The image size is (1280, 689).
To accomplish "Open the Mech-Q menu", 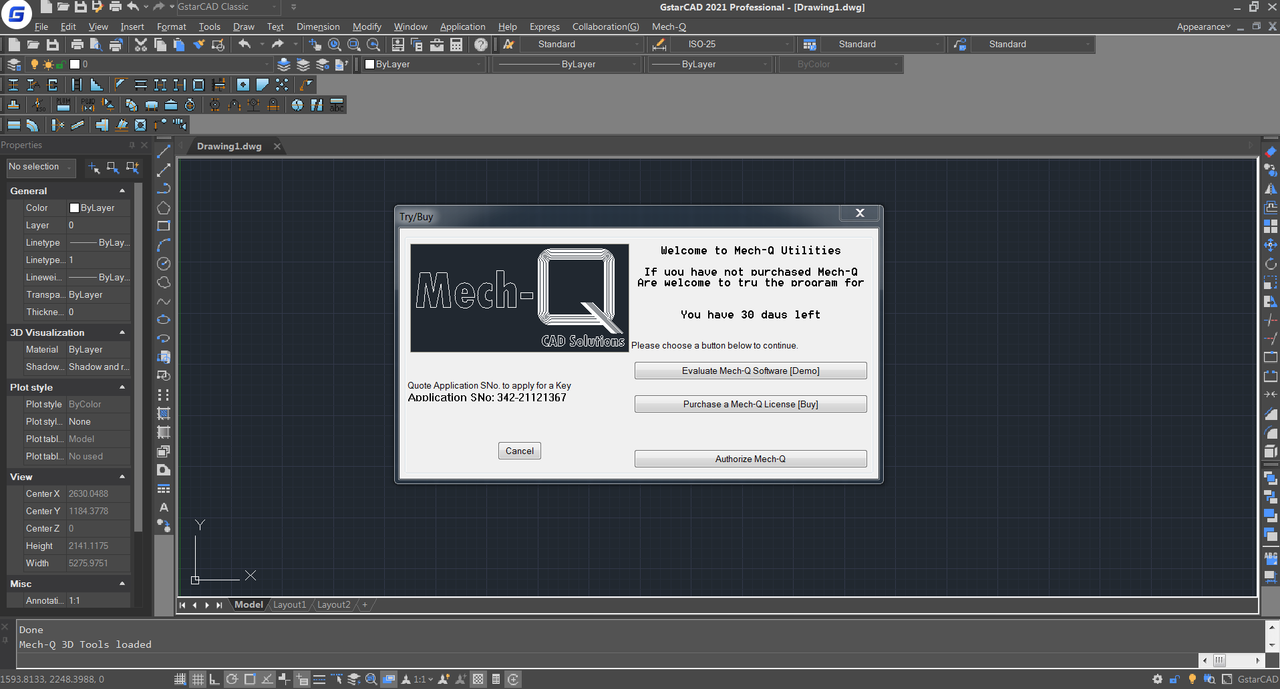I will point(669,27).
